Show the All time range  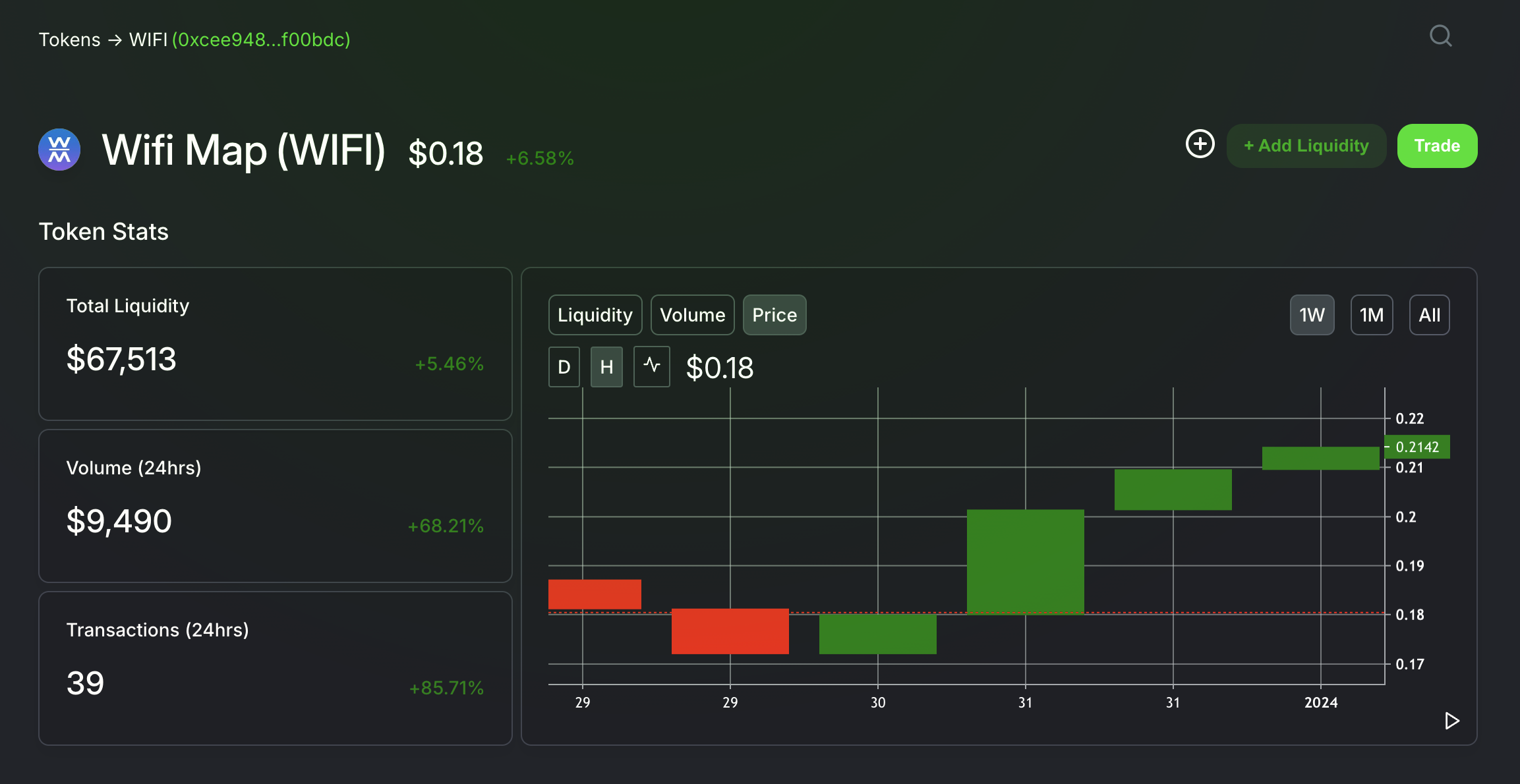click(1429, 315)
